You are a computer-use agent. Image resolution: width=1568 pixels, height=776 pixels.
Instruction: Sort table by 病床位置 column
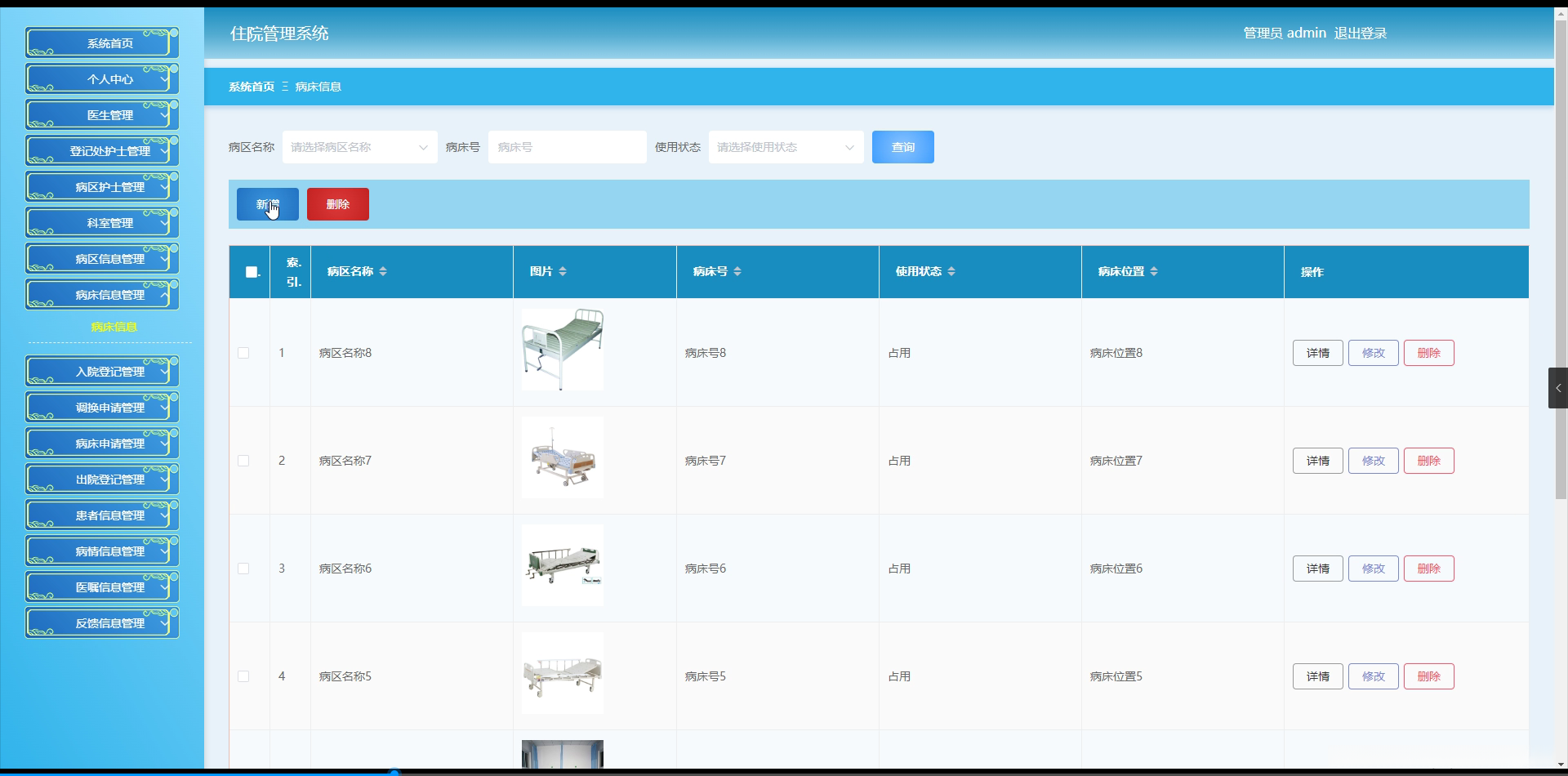tap(1154, 271)
